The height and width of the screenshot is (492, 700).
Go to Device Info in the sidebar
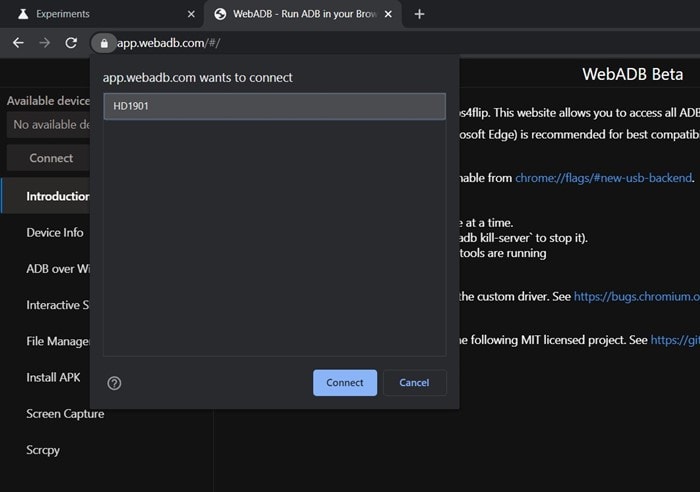coord(55,233)
